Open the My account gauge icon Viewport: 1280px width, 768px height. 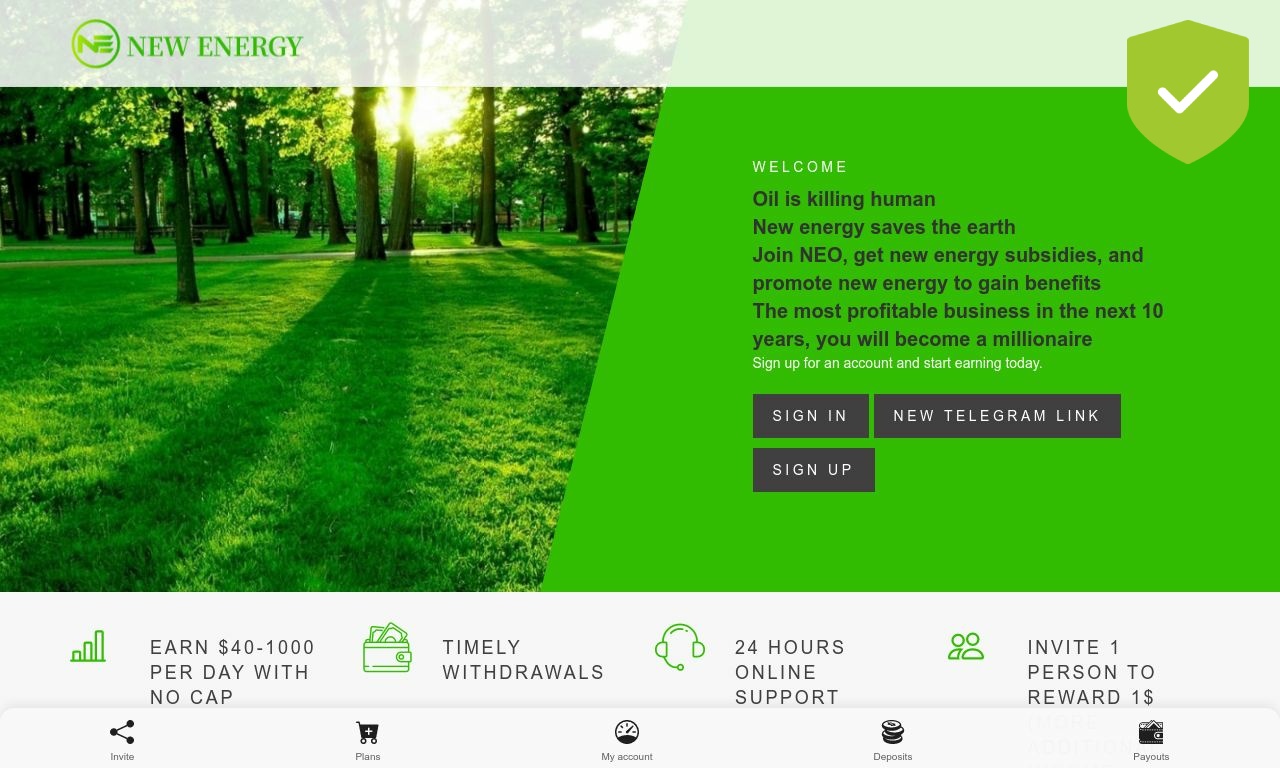627,733
